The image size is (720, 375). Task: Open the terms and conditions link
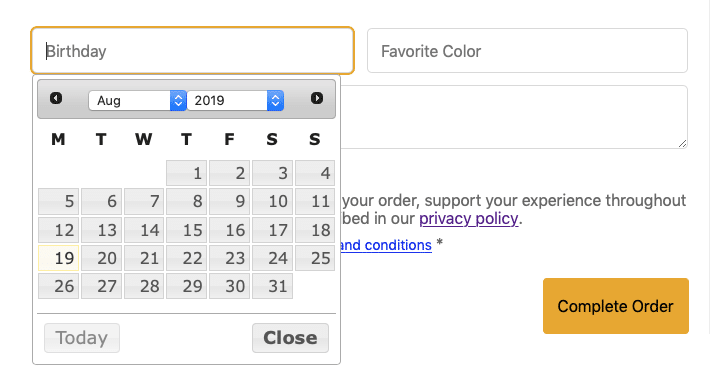pos(386,245)
